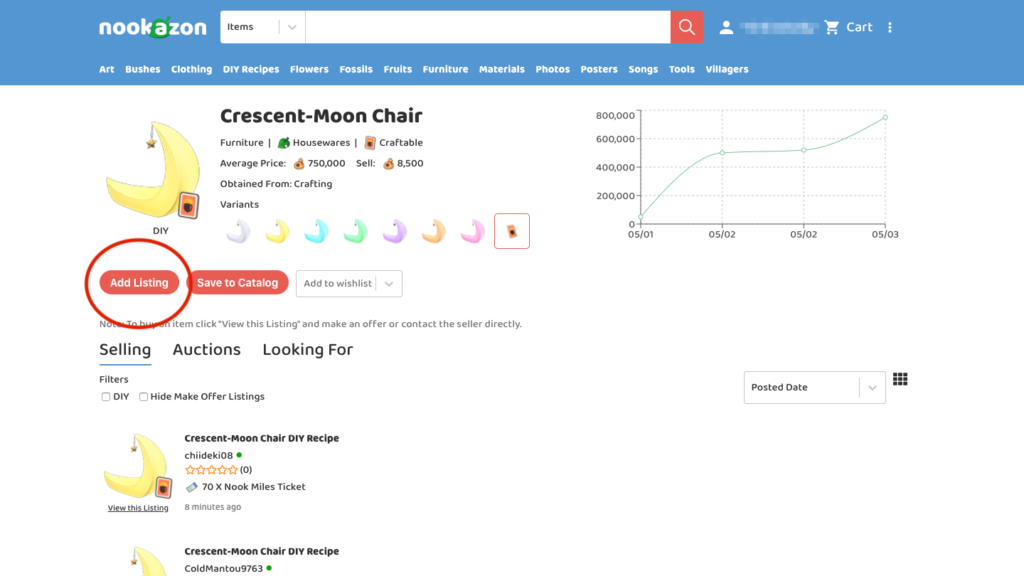Viewport: 1024px width, 576px height.
Task: Click the Add Listing button
Action: tap(139, 283)
